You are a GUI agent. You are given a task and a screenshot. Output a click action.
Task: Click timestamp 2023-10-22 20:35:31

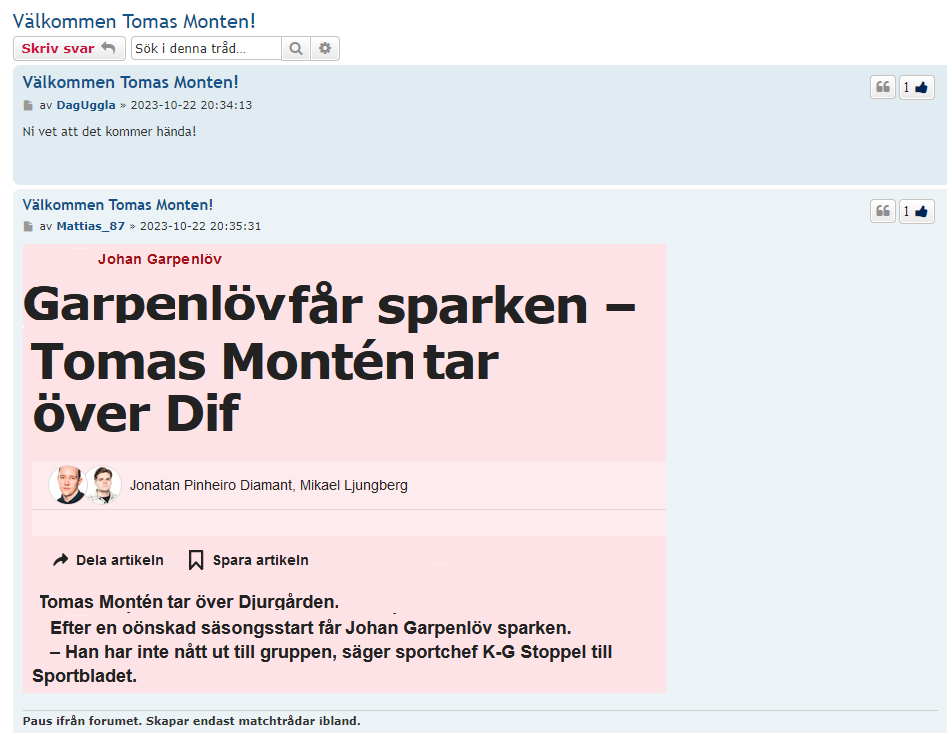pos(201,226)
